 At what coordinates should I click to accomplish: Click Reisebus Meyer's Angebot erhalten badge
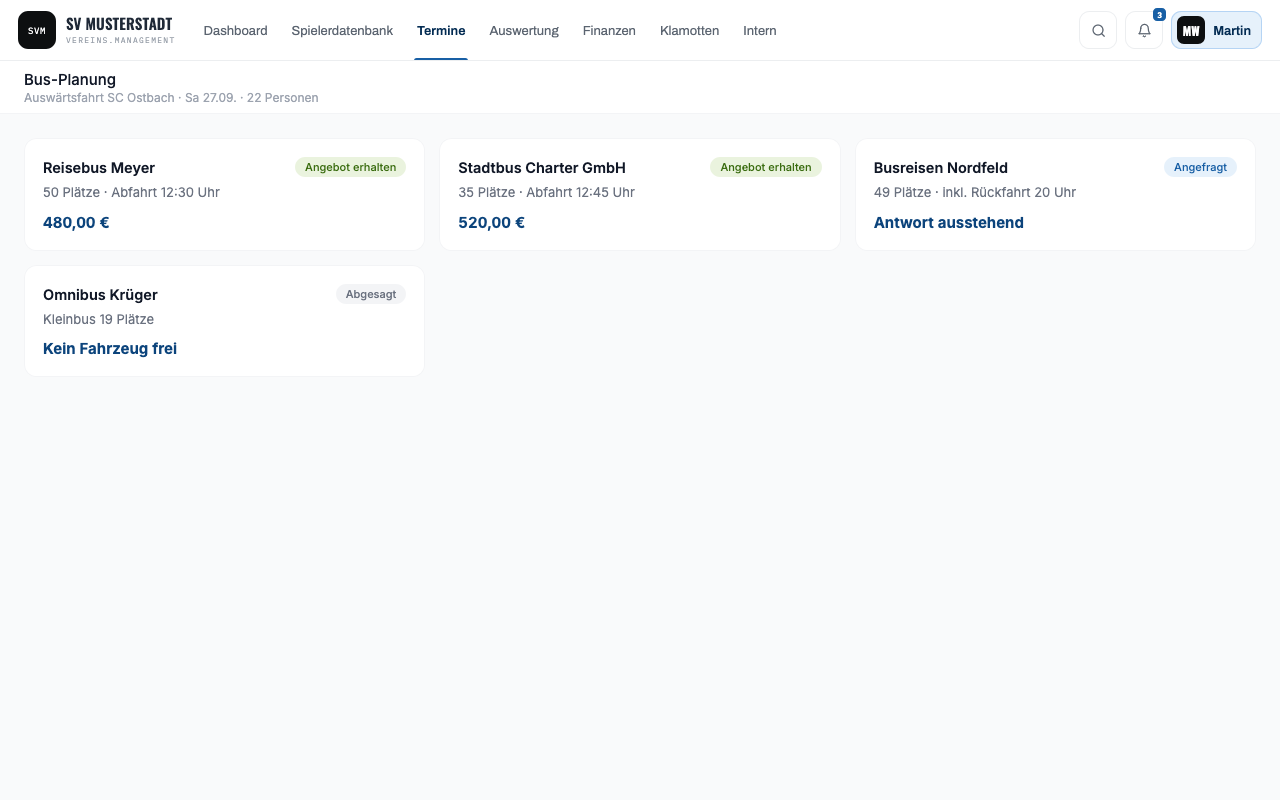coord(350,167)
